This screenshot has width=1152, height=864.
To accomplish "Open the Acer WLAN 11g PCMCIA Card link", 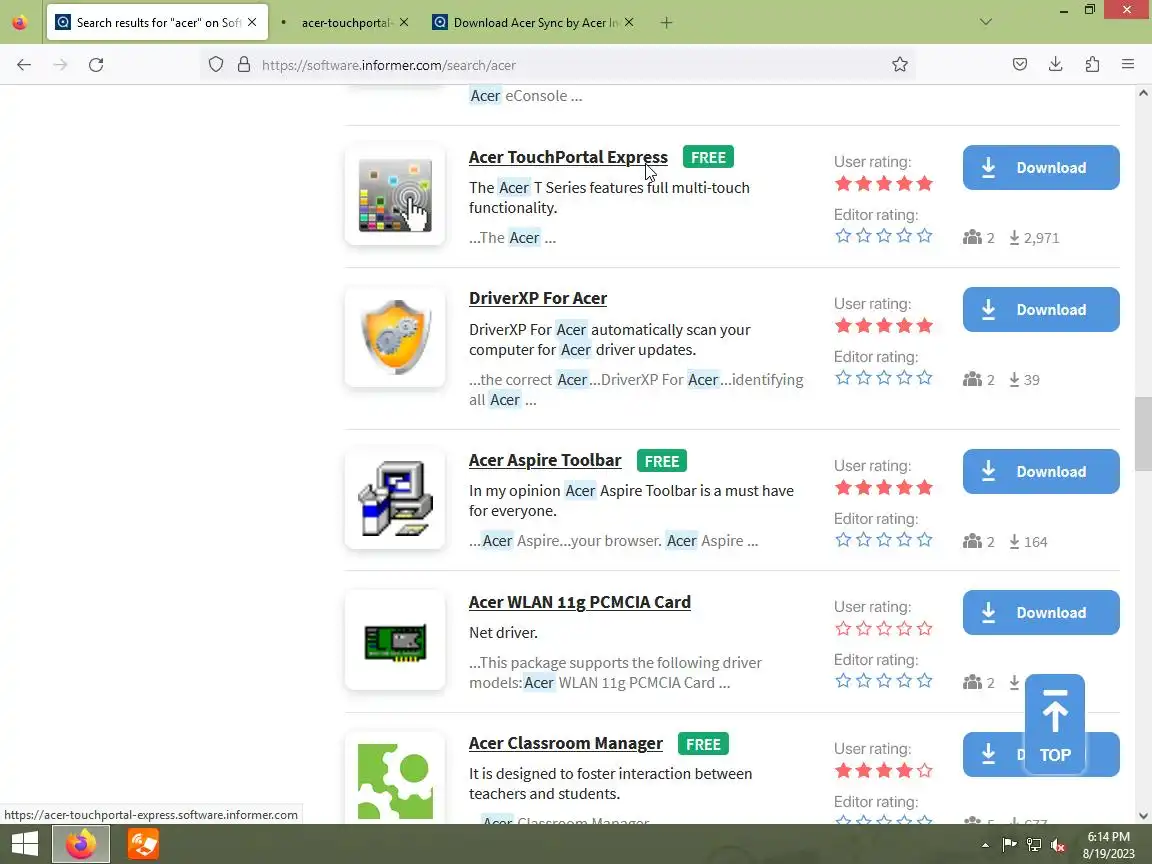I will 580,602.
